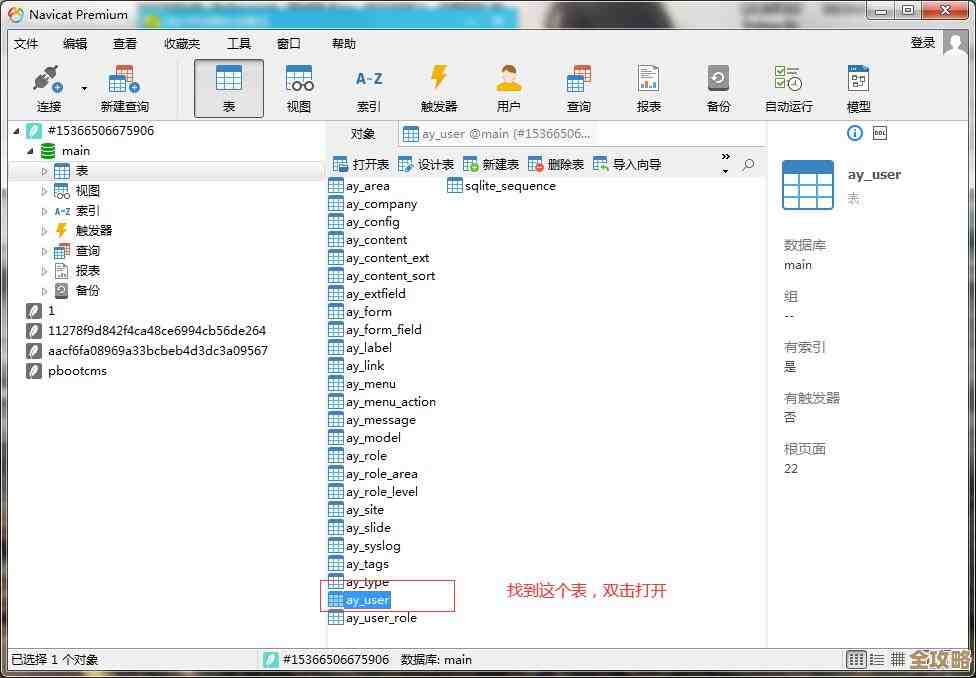
Task: Click the 连接 (Connection) toolbar icon
Action: coord(48,88)
